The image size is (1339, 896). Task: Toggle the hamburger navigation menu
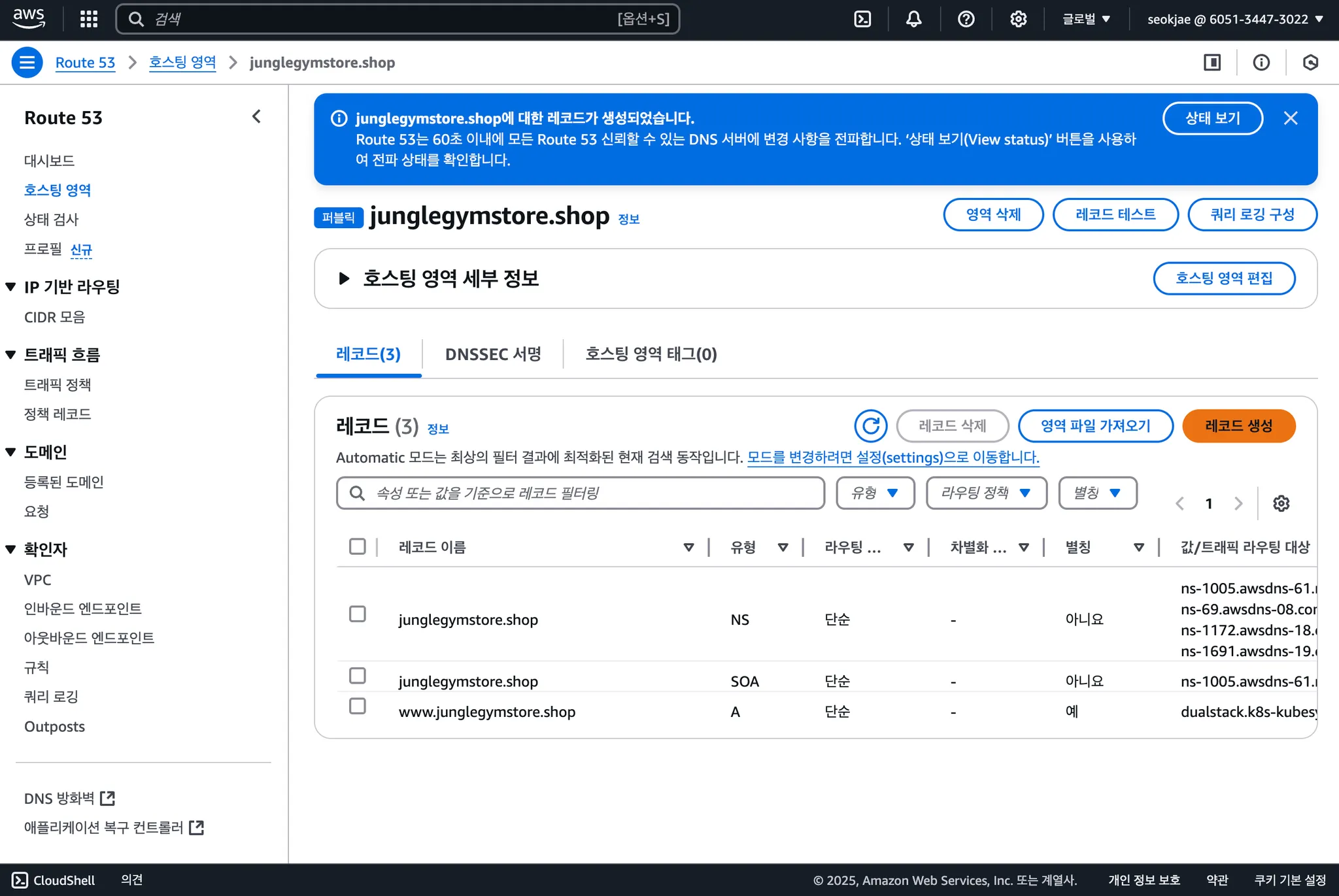pyautogui.click(x=27, y=63)
